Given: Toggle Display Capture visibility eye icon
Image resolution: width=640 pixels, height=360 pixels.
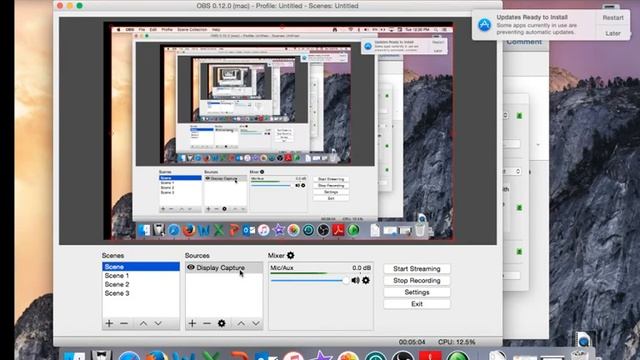Looking at the screenshot, I should (191, 267).
